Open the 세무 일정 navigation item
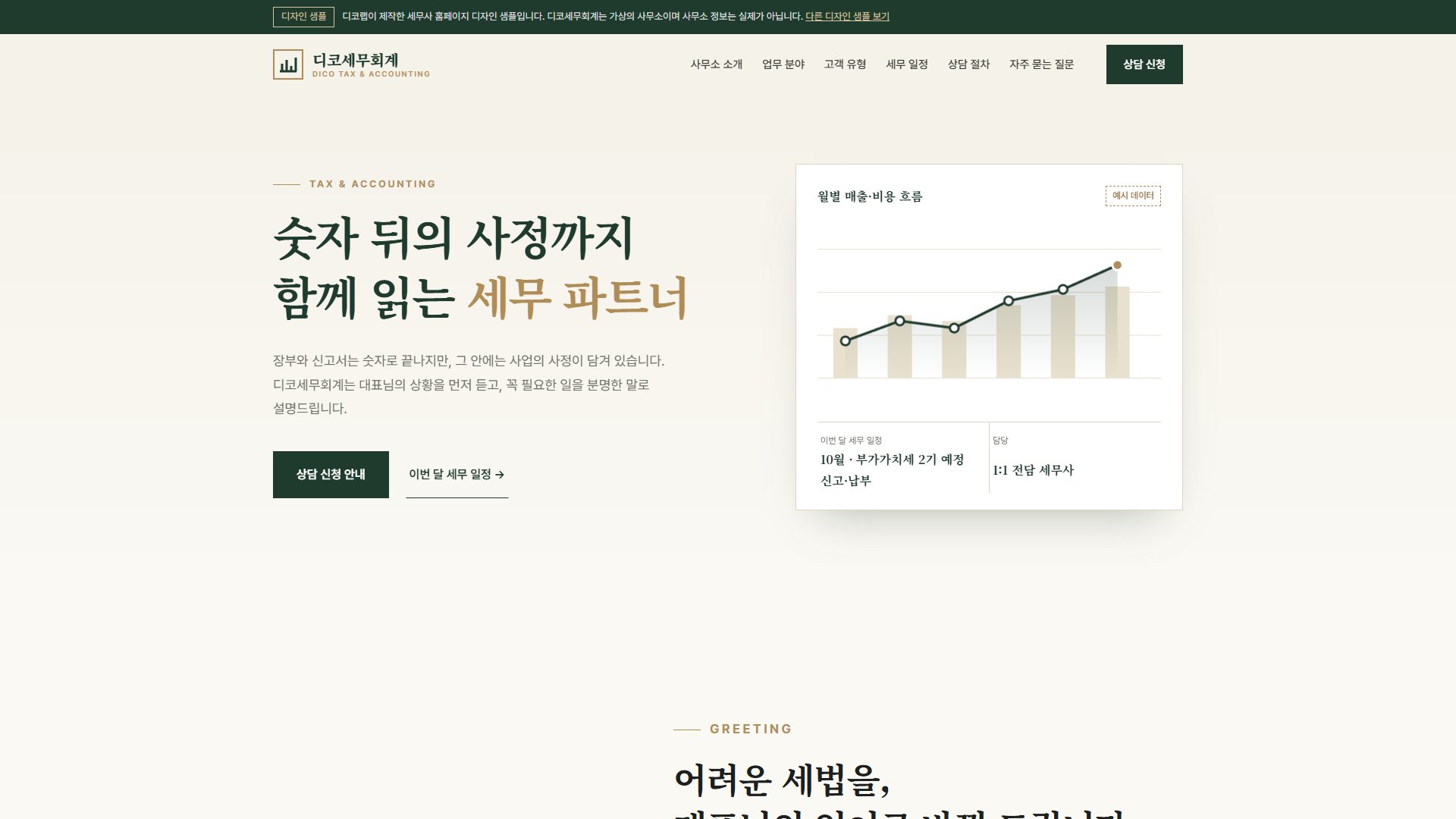The width and height of the screenshot is (1456, 819). (x=907, y=64)
